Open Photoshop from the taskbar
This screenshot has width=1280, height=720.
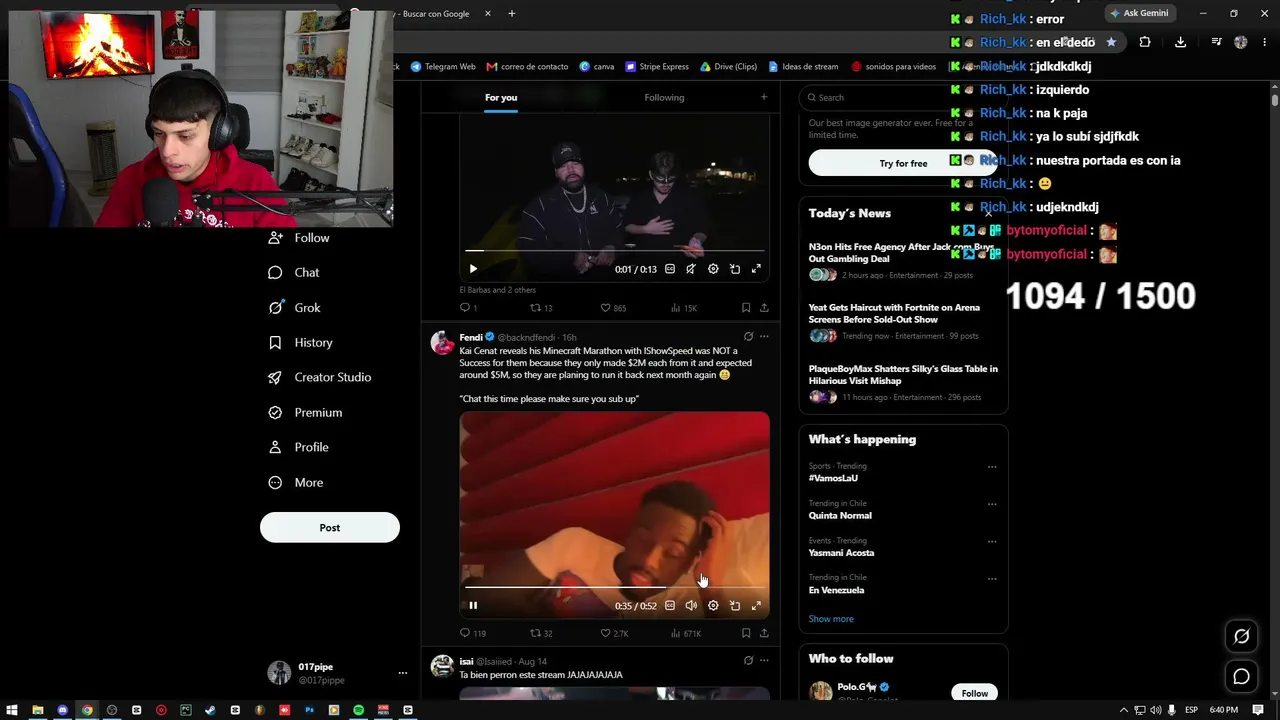click(309, 710)
